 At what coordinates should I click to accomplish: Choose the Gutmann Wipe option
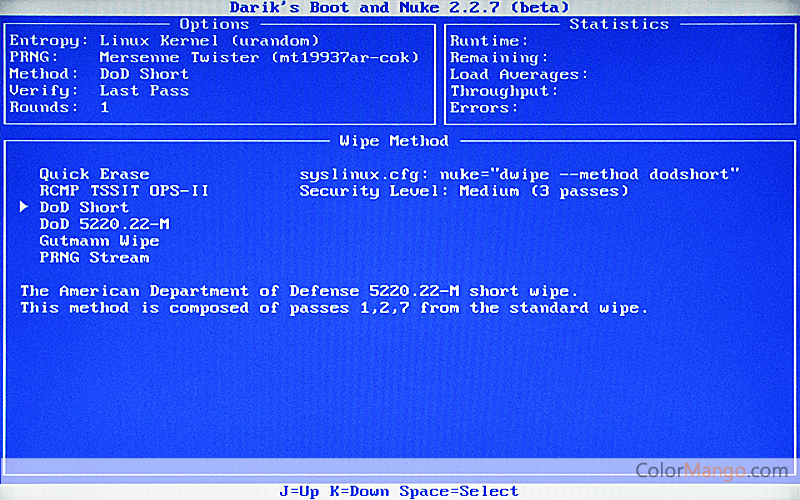pyautogui.click(x=99, y=241)
